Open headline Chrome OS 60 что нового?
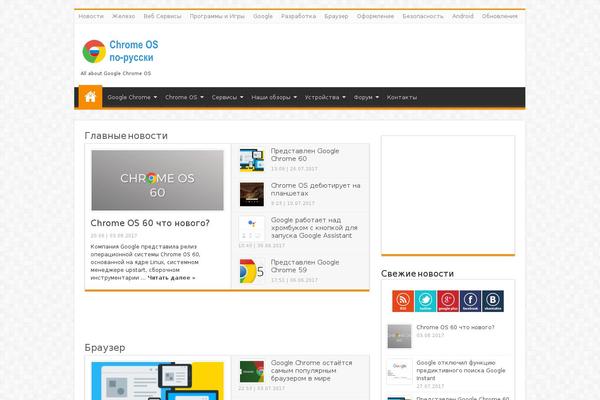Screen dimensions: 600x400 (150, 223)
